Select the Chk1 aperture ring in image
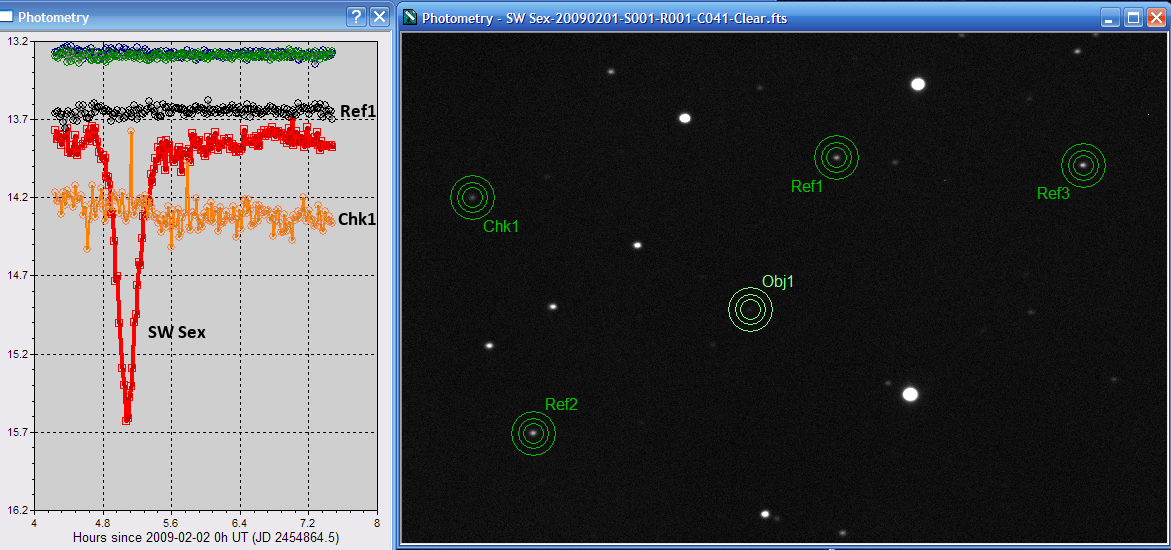1171x550 pixels. pos(472,197)
